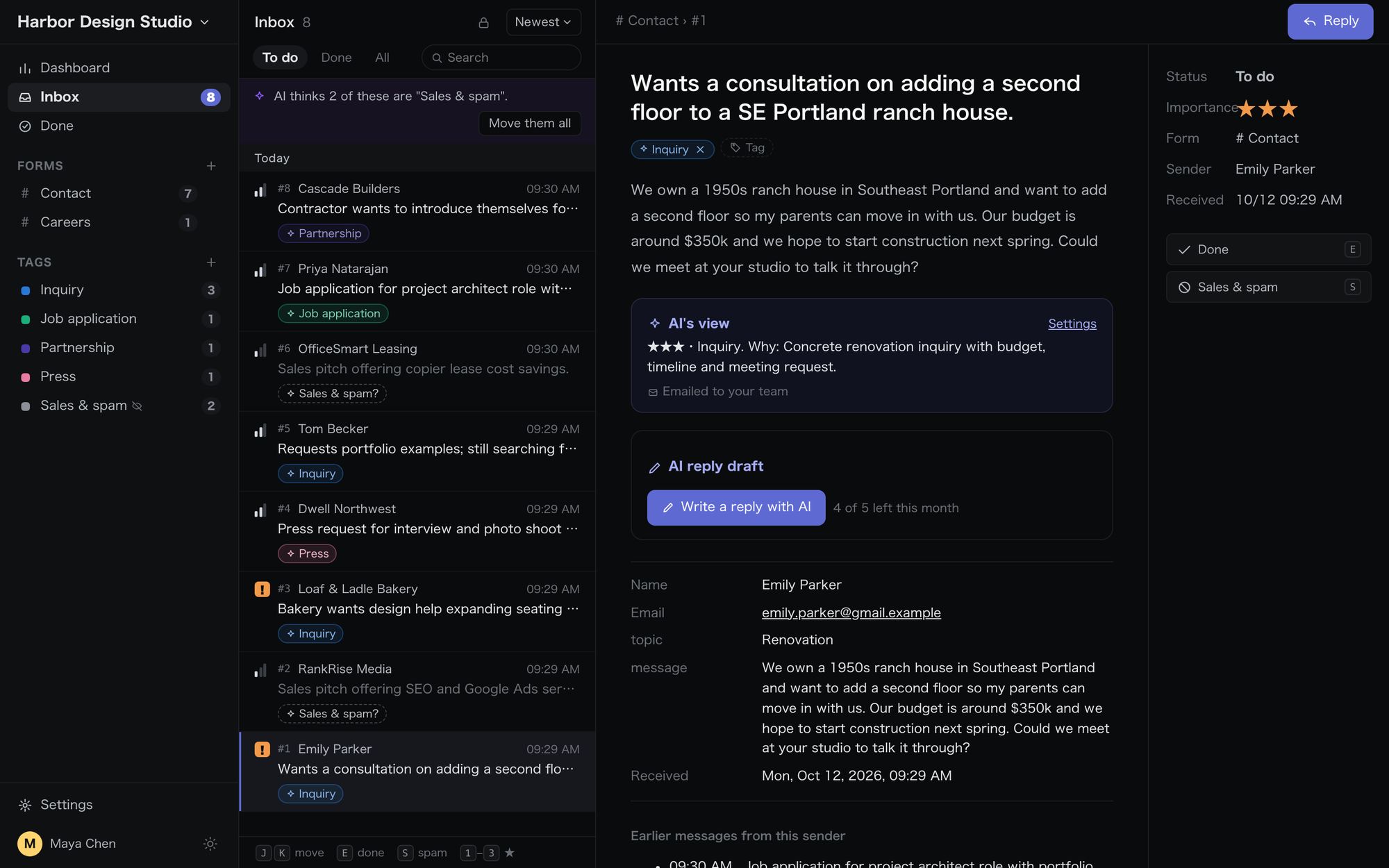The image size is (1389, 868).
Task: Switch to the All tab
Action: click(382, 58)
